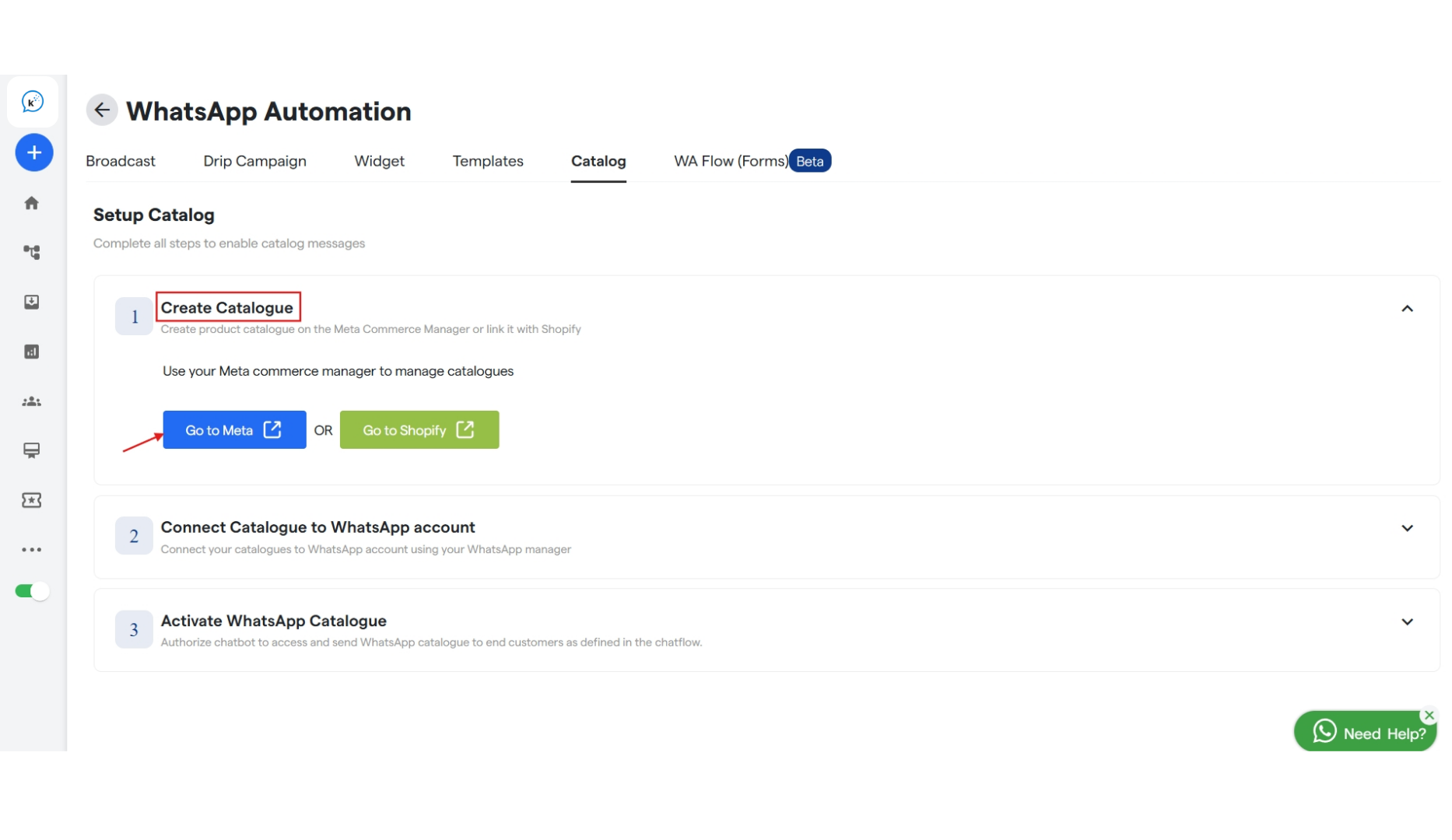1452x840 pixels.
Task: Open the Need Help? WhatsApp button
Action: (x=1365, y=732)
